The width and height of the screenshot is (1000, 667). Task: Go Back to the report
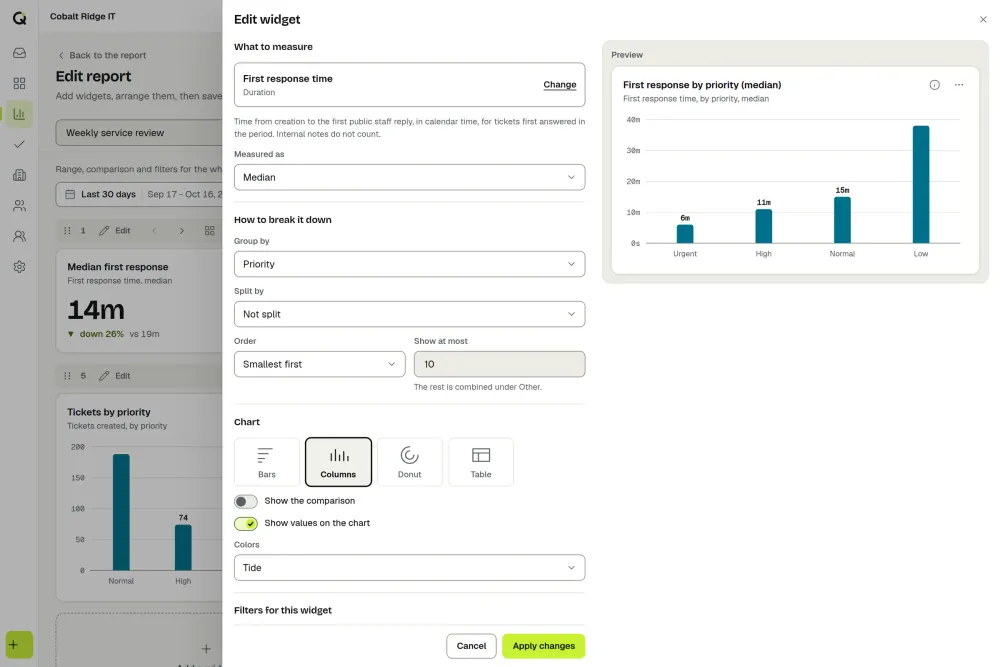(x=102, y=55)
